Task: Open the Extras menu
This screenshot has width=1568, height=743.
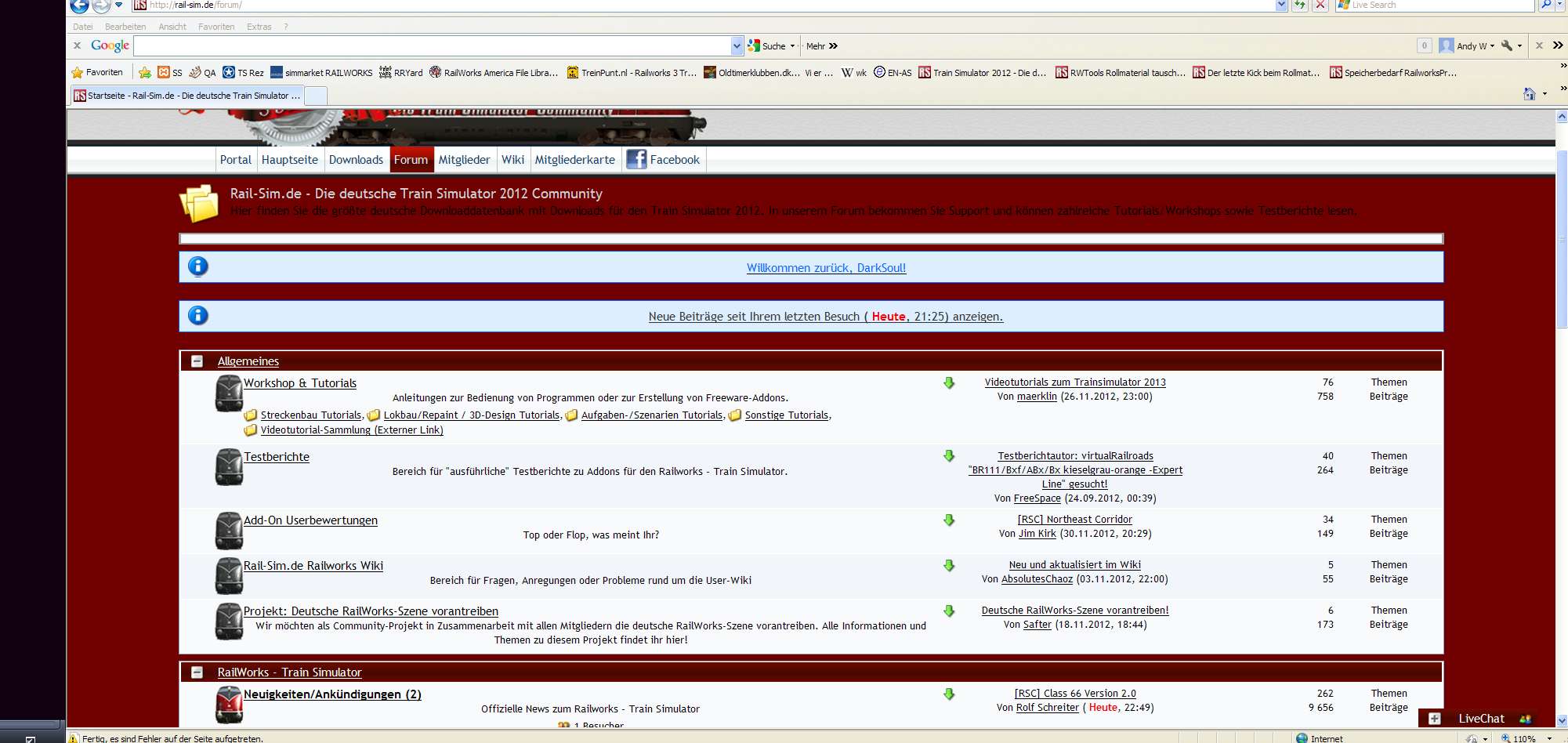Action: [259, 27]
